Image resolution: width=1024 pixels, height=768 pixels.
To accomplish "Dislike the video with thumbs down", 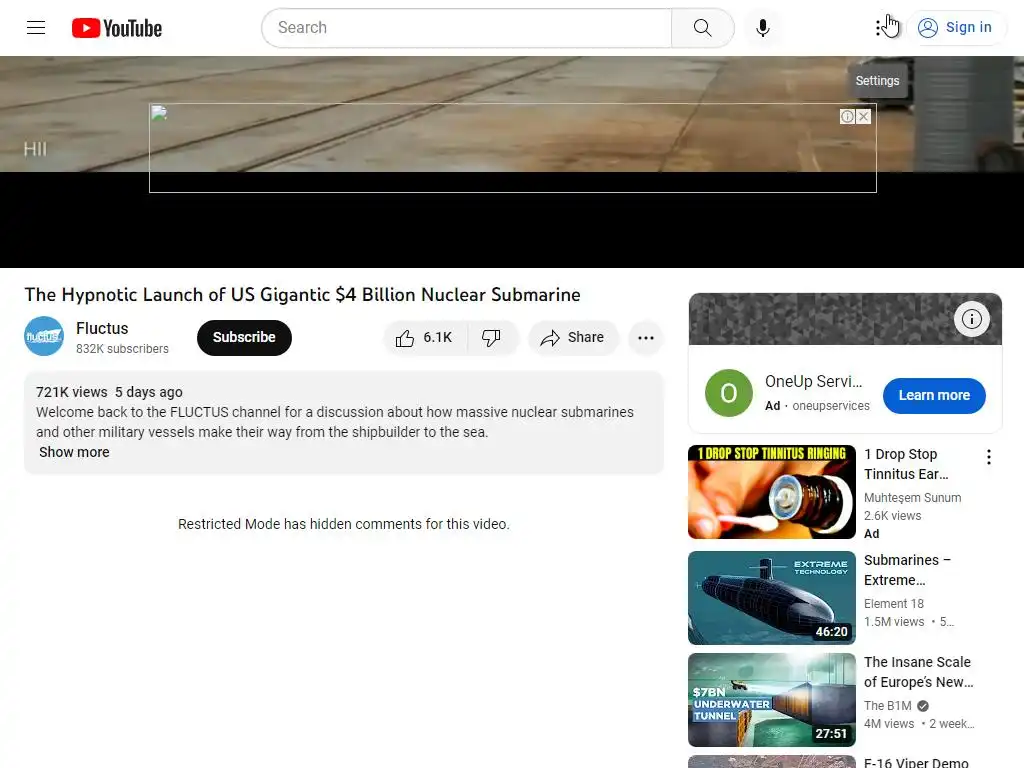I will click(x=491, y=338).
